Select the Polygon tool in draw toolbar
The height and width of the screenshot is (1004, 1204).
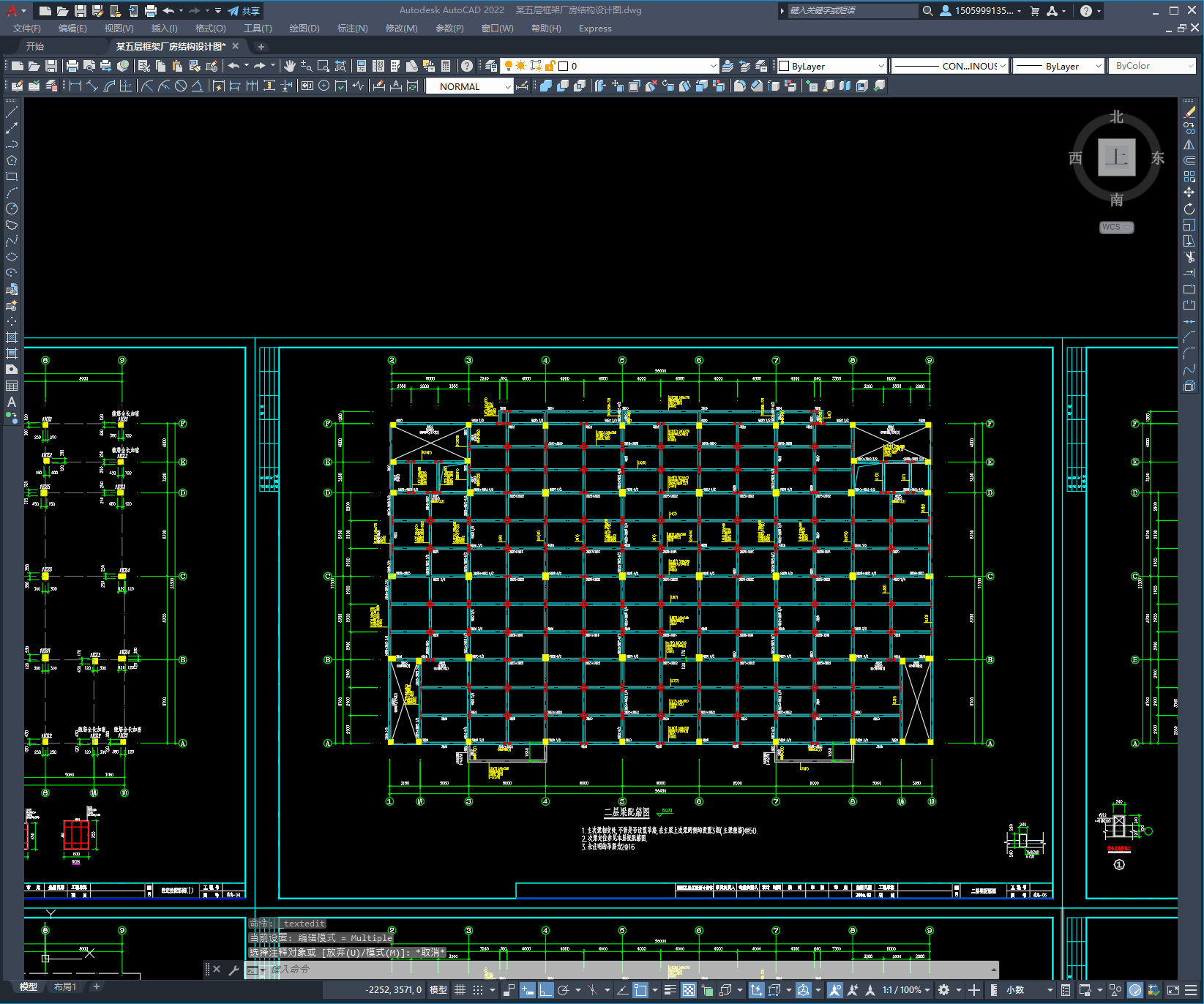coord(12,160)
